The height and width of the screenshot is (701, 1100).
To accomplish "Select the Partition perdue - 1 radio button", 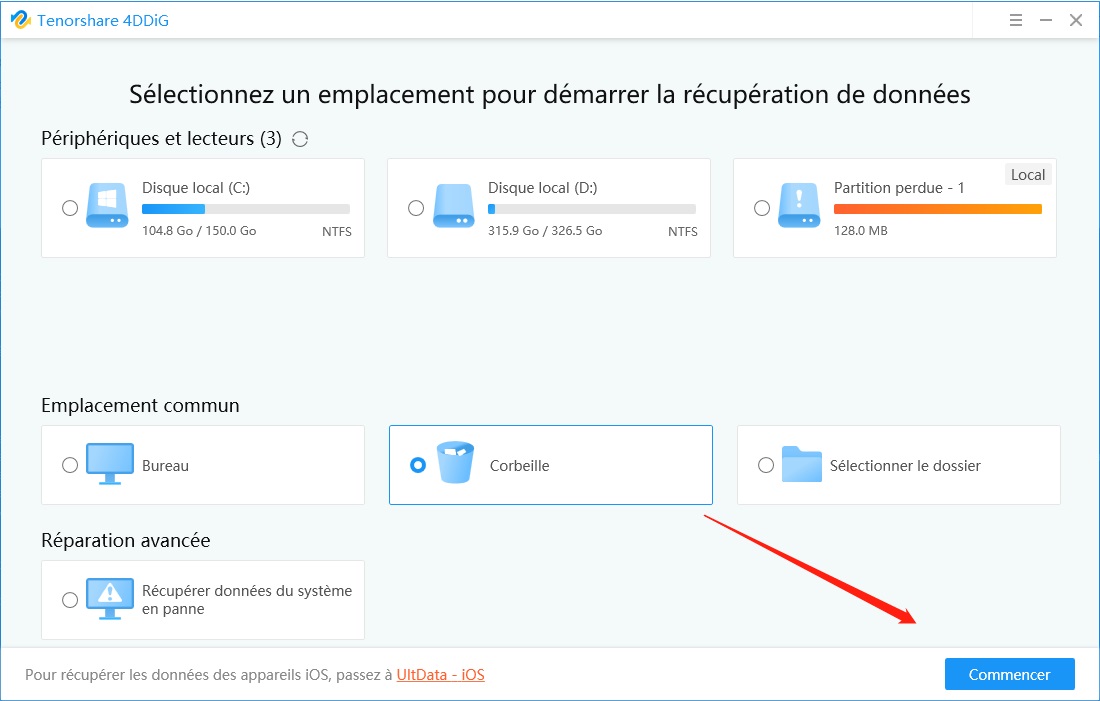I will pos(762,208).
